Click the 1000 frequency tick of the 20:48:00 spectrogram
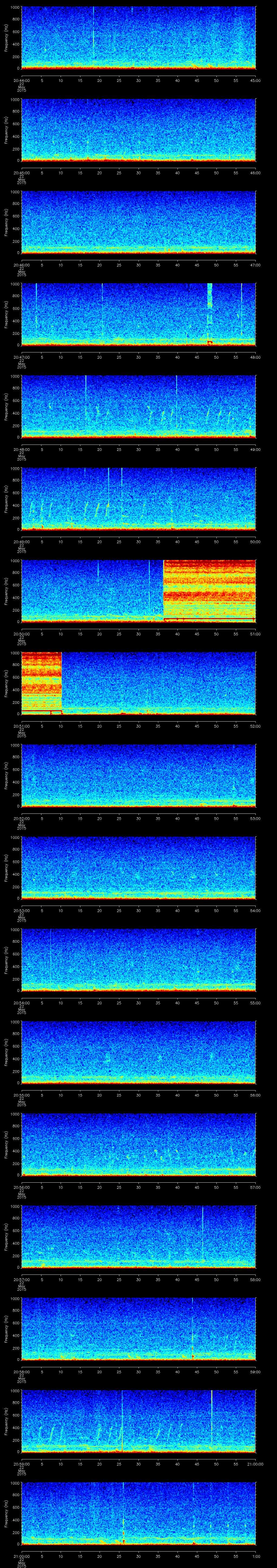Image resolution: width=277 pixels, height=1568 pixels. pyautogui.click(x=15, y=376)
